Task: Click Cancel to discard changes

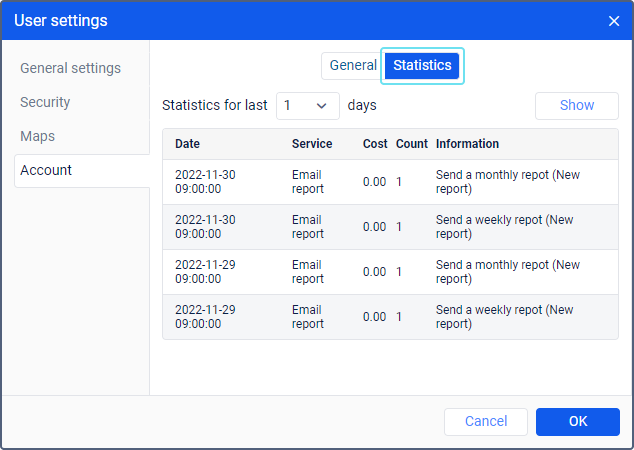Action: tap(486, 422)
